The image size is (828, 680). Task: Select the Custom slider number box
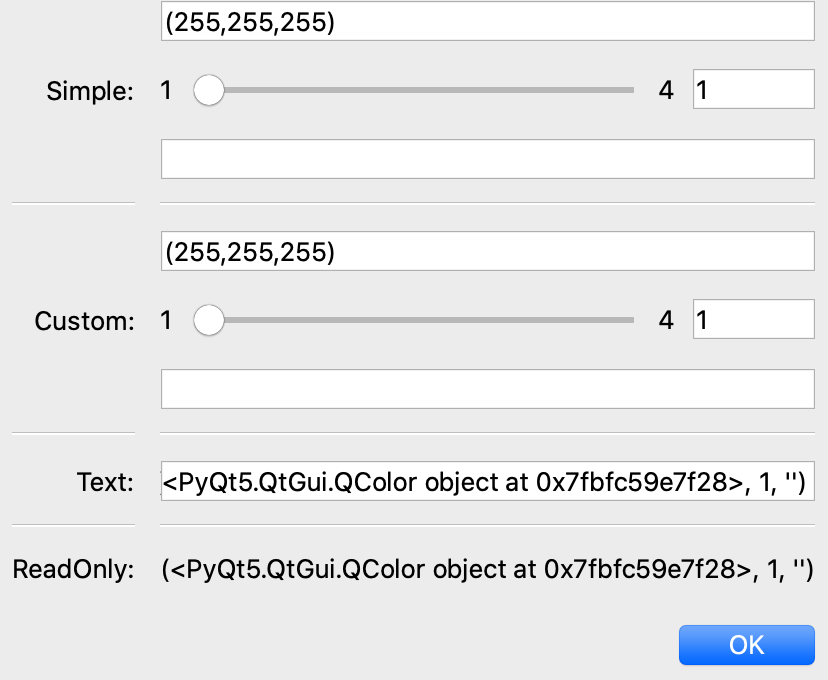point(753,321)
